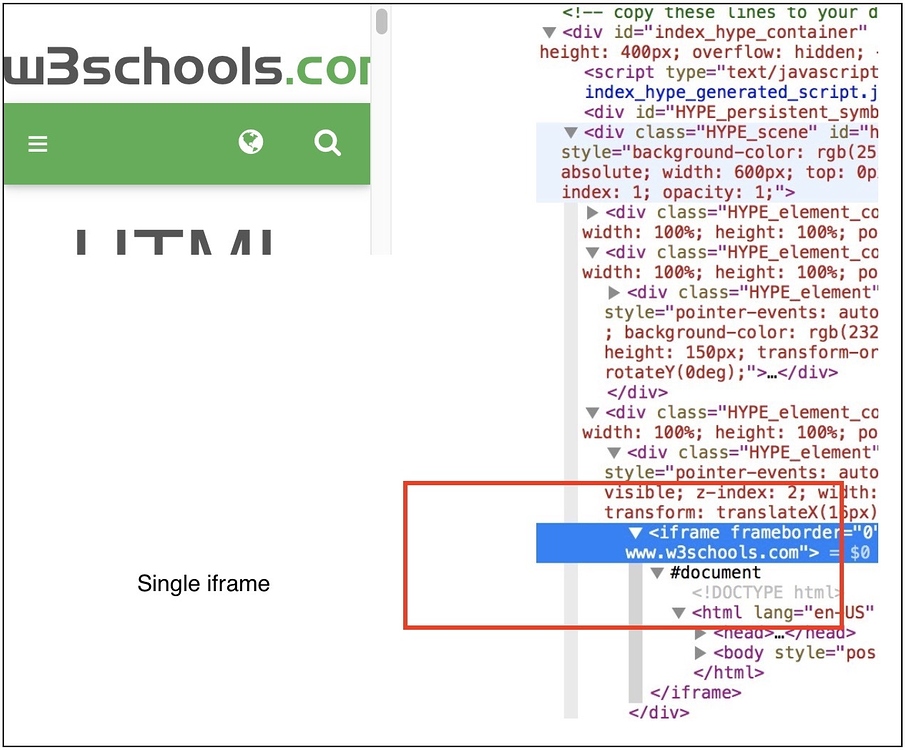Collapse the HYPE_scene div node

coord(571,132)
